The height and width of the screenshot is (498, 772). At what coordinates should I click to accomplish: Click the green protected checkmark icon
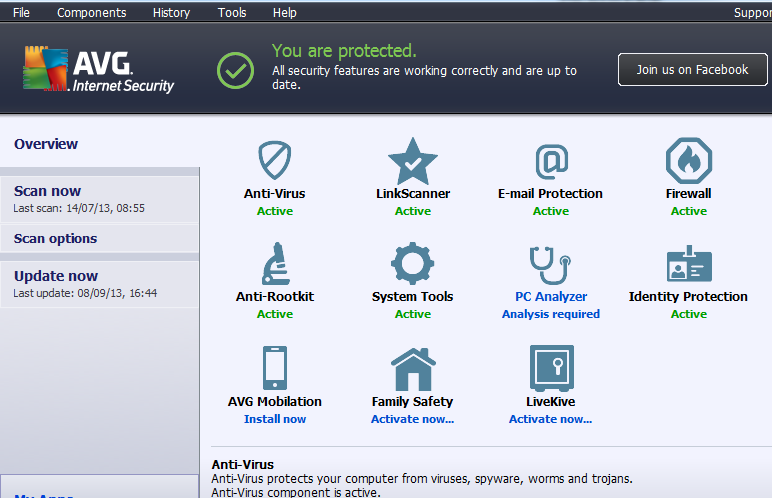coord(235,70)
